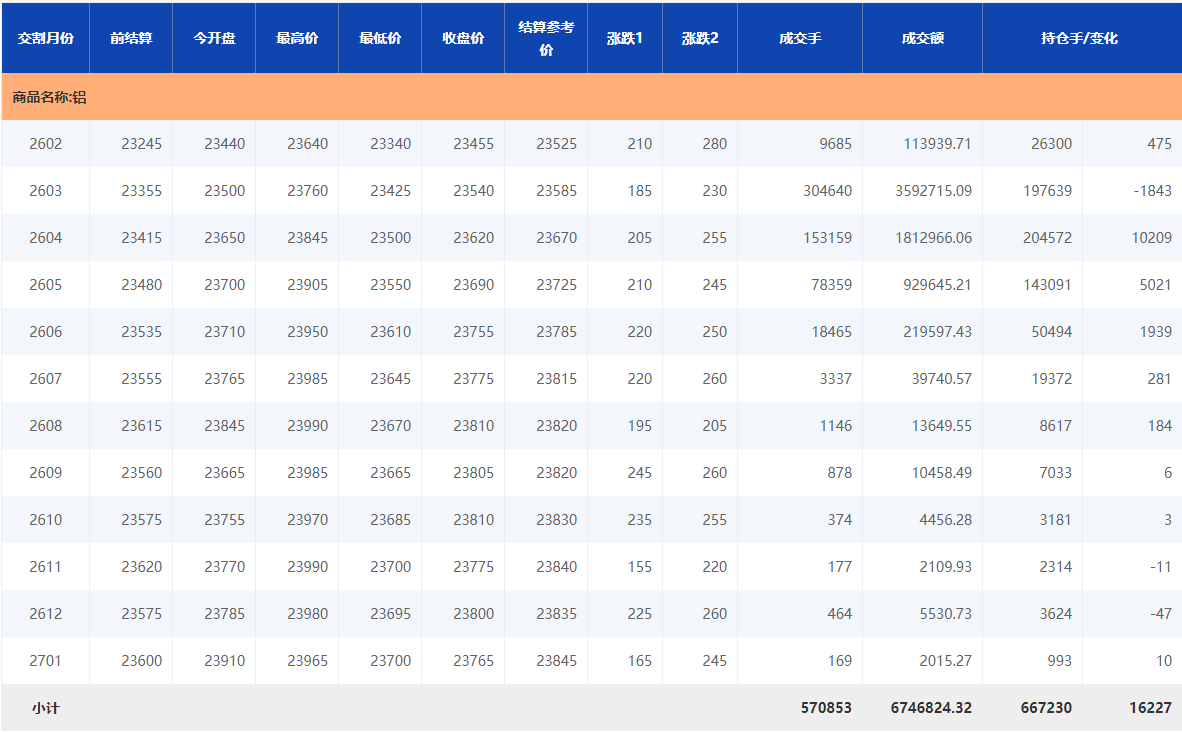The image size is (1182, 732).
Task: Click the 持仓手/变化 column header
Action: click(1080, 38)
